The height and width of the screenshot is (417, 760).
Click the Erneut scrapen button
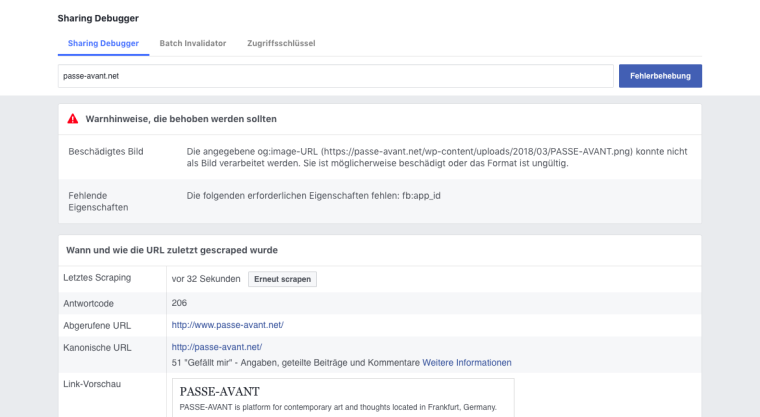tap(282, 279)
